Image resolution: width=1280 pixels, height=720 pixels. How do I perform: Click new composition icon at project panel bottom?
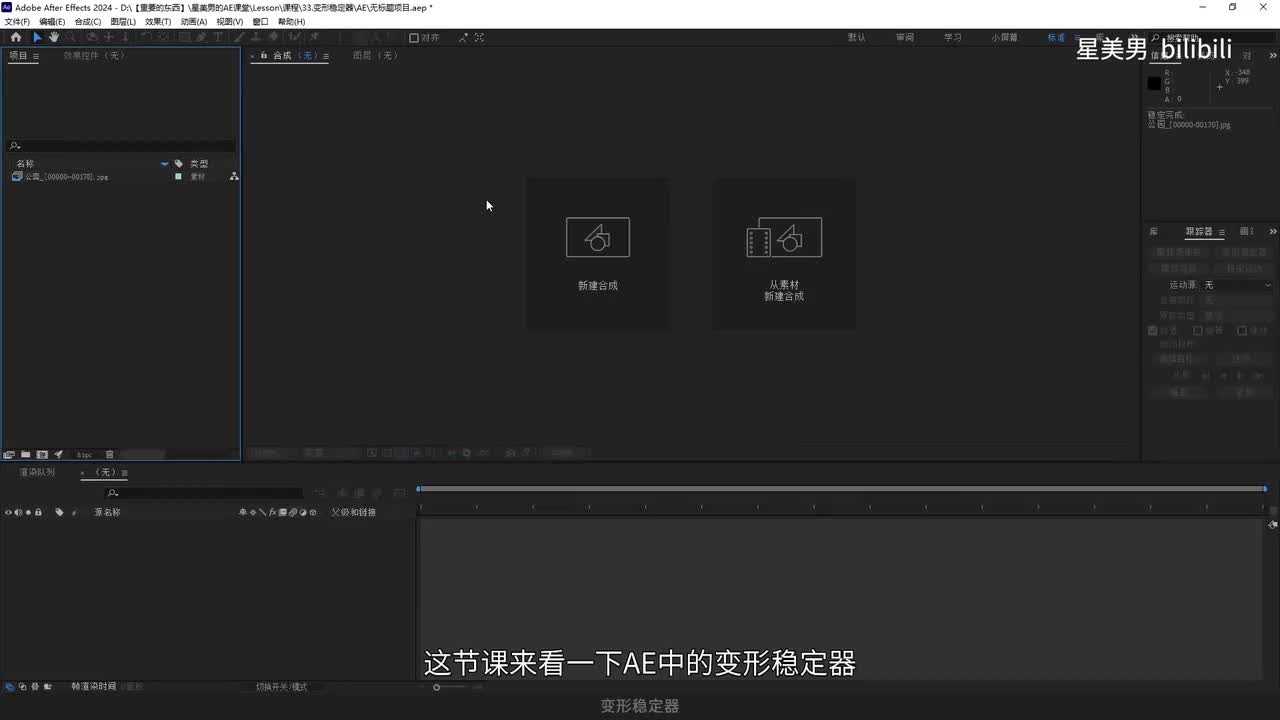(x=42, y=454)
